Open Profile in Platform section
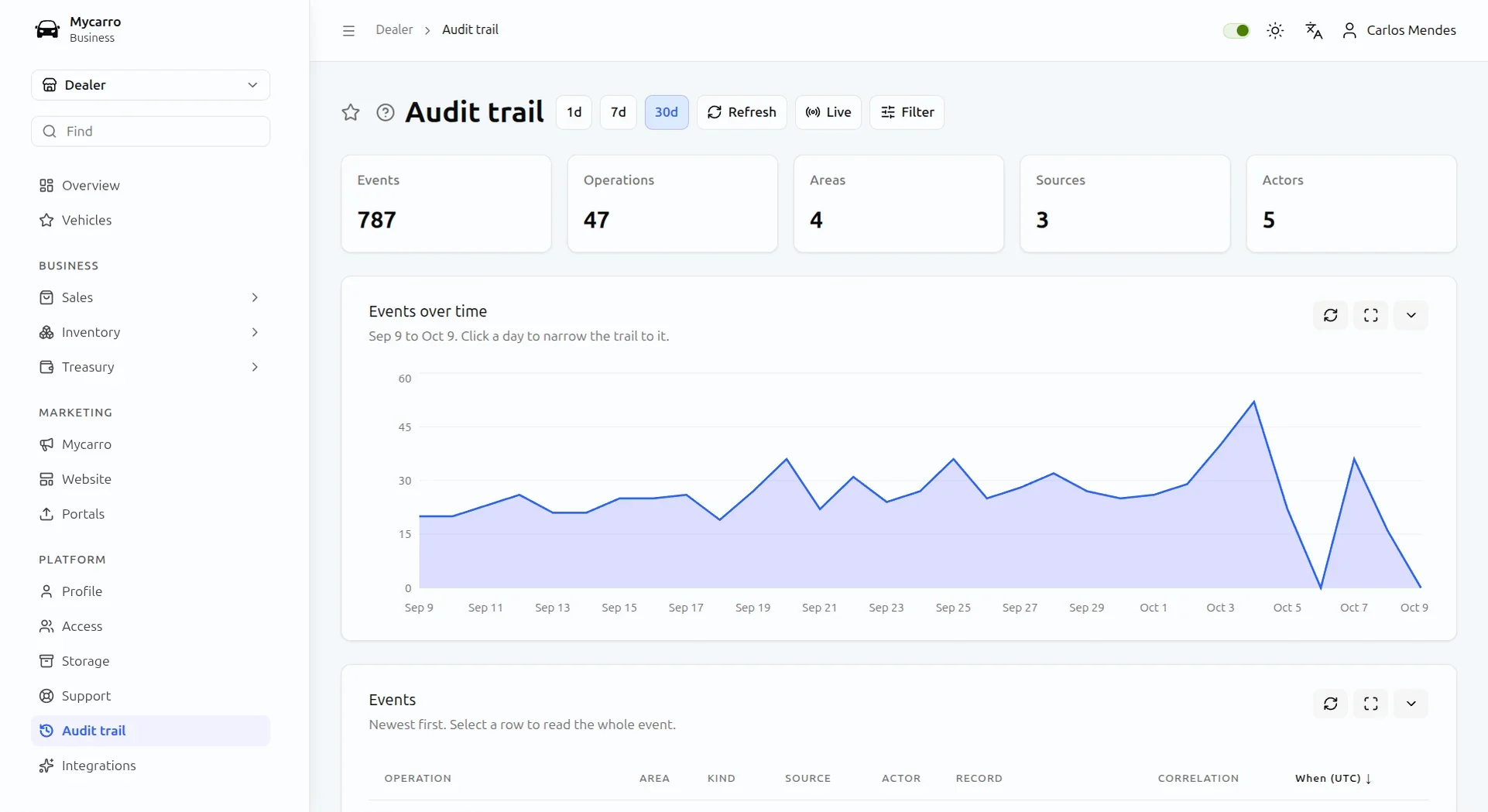Screen dimensions: 1488x812 [151, 591]
